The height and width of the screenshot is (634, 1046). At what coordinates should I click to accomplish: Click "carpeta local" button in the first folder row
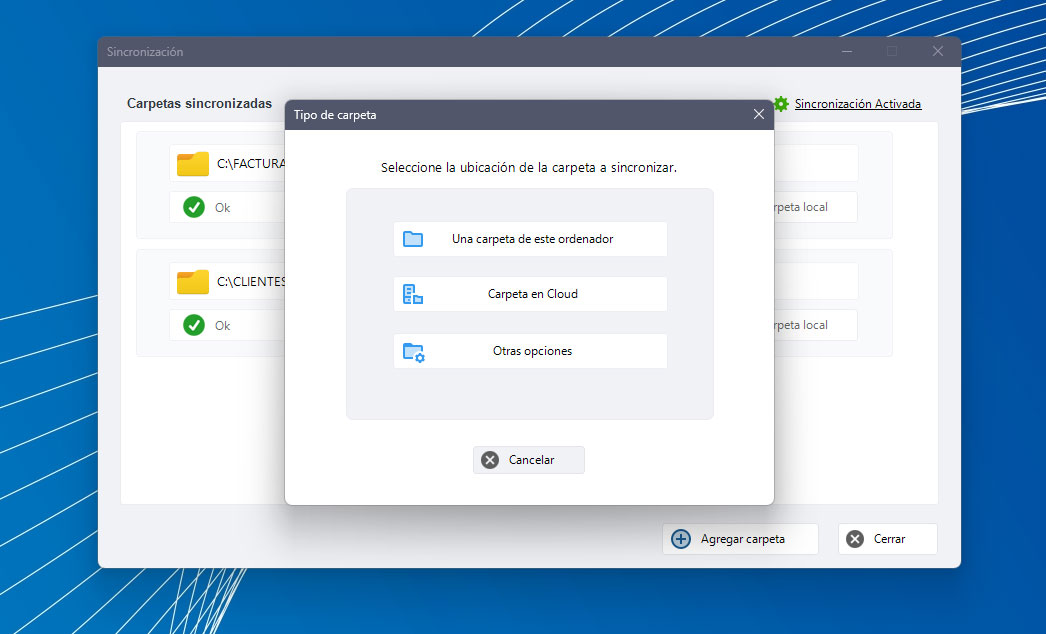tap(815, 208)
